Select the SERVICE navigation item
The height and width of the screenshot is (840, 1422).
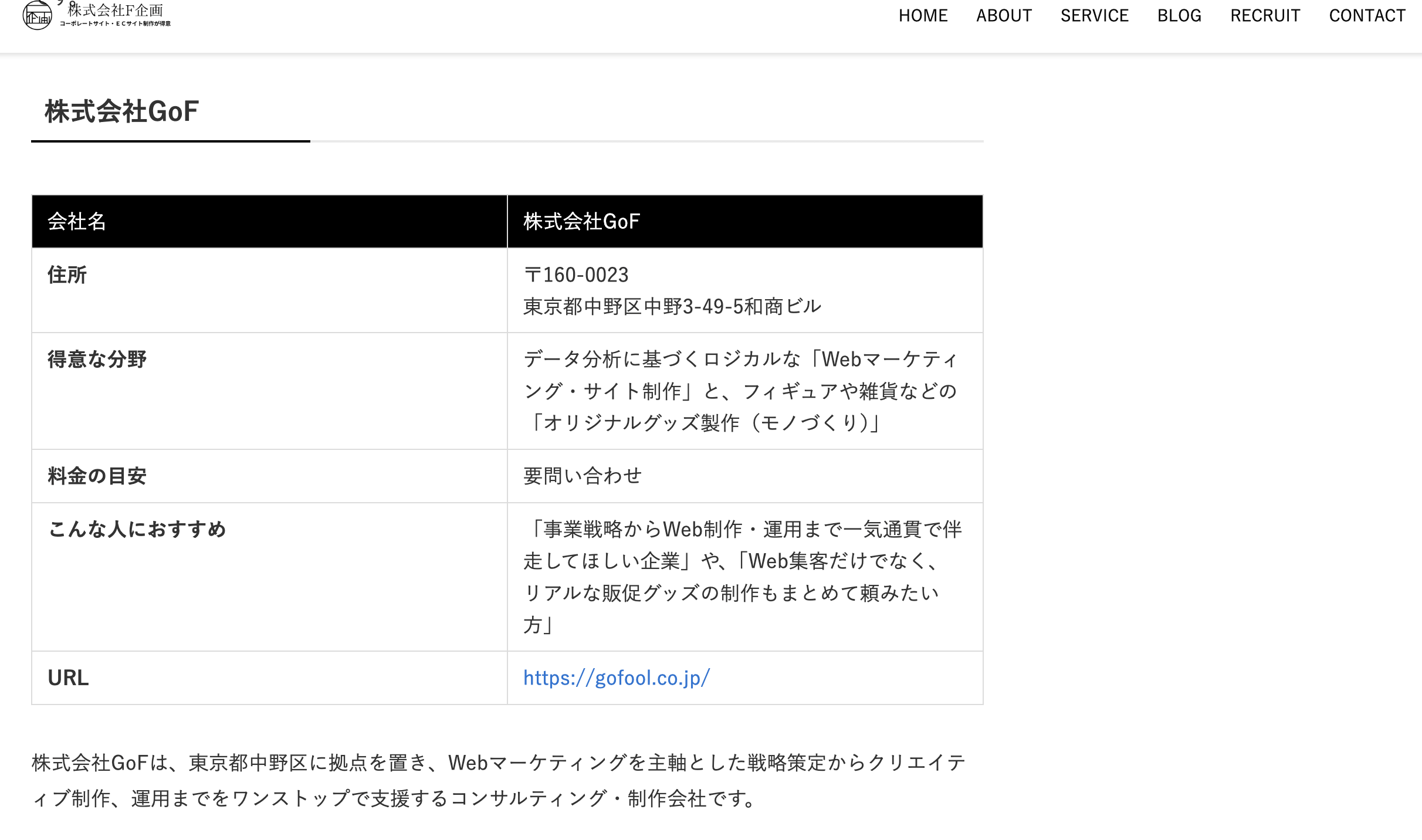tap(1095, 15)
